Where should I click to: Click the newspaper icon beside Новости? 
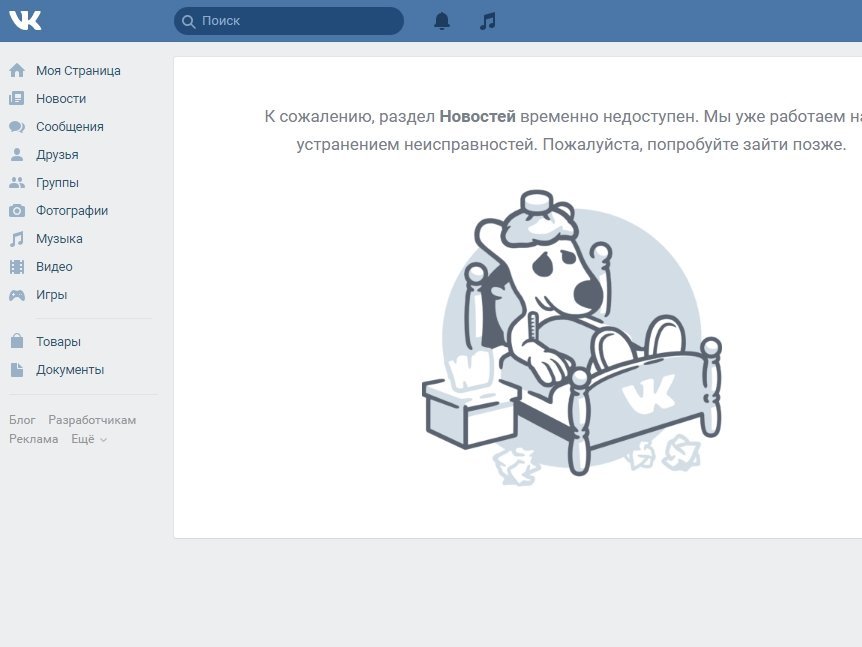pyautogui.click(x=17, y=99)
